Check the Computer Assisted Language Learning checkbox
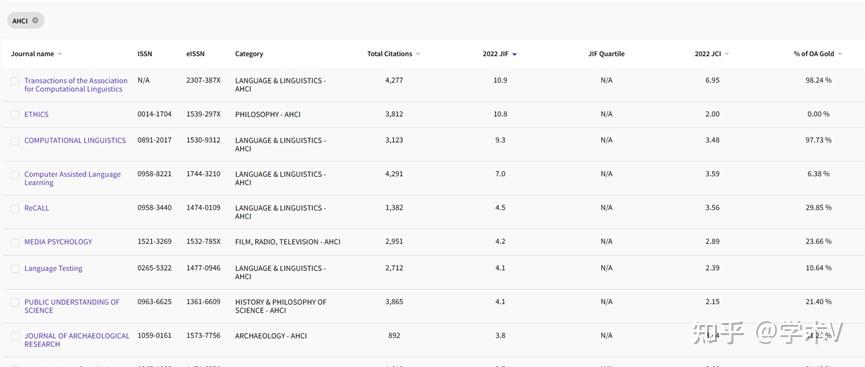The height and width of the screenshot is (367, 865). [15, 175]
